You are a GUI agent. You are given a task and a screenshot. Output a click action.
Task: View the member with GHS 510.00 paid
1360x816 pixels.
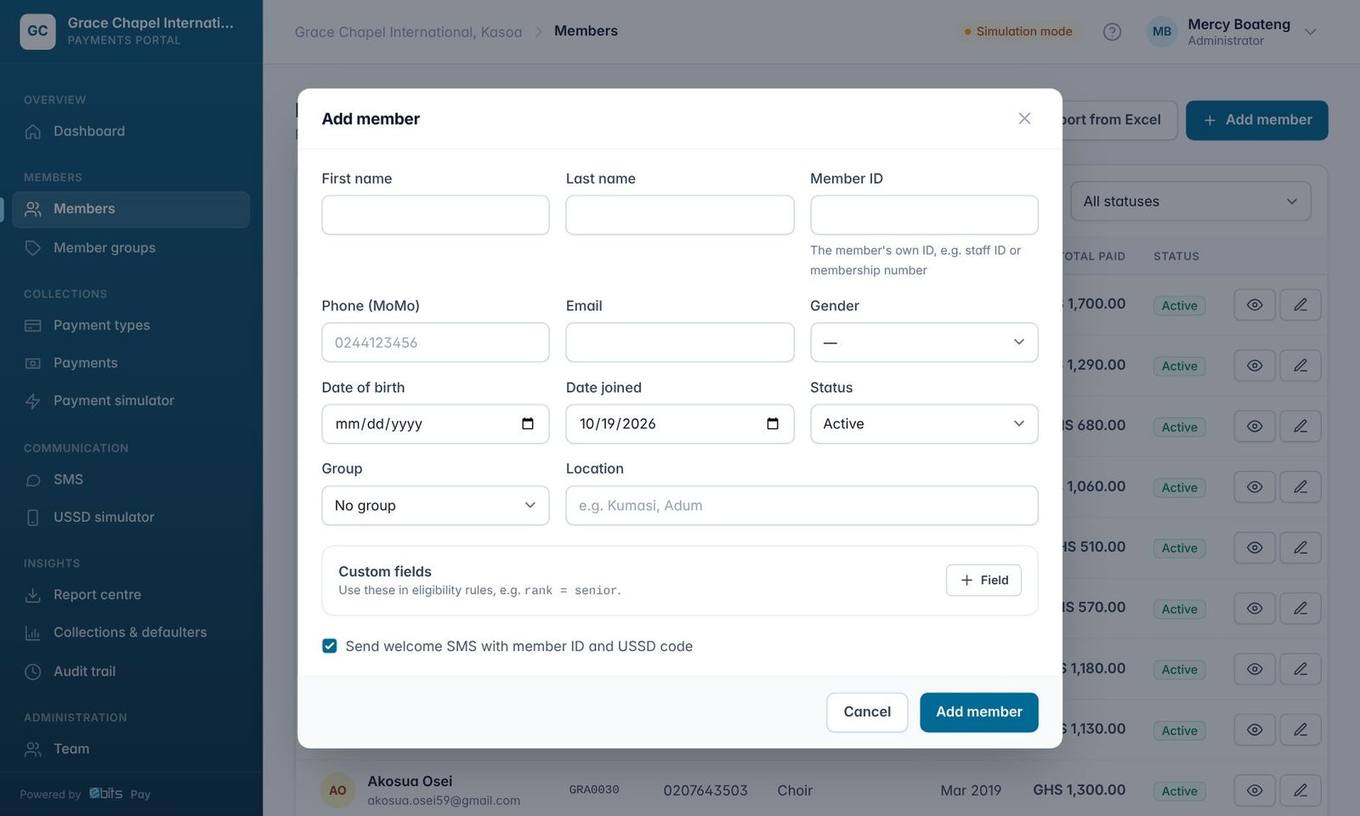click(x=1255, y=547)
